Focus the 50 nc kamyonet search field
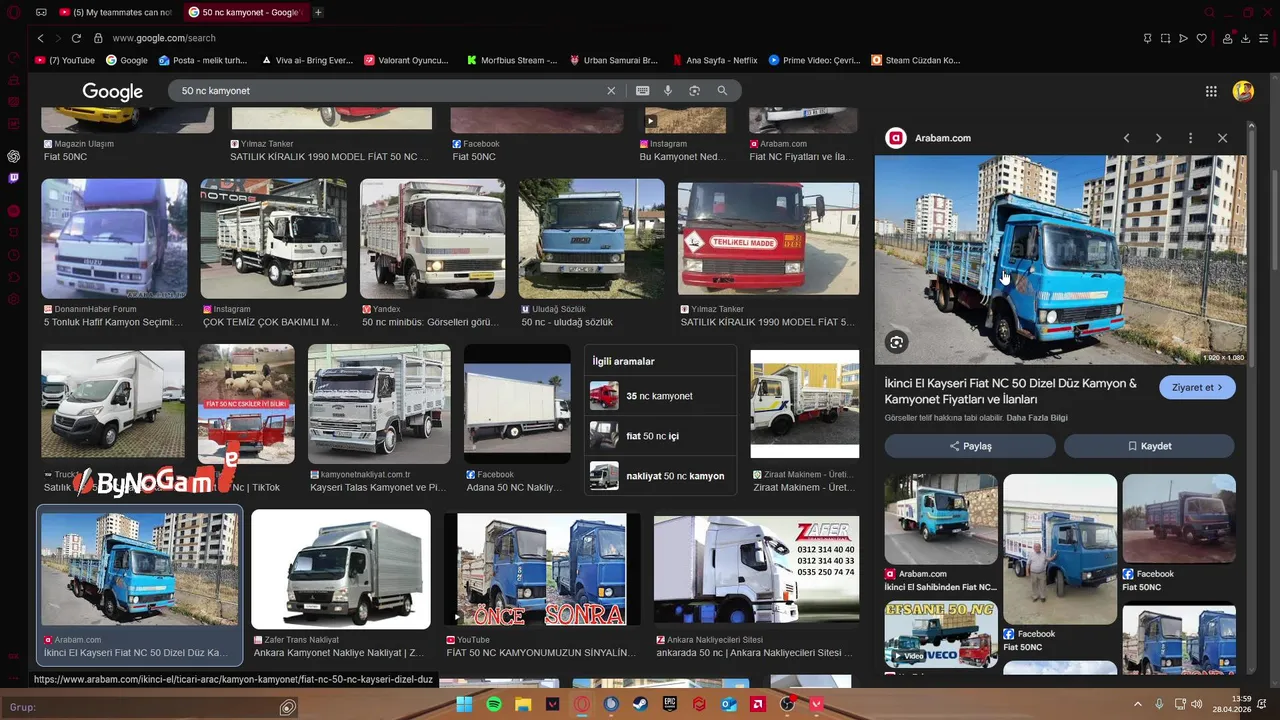Image resolution: width=1280 pixels, height=720 pixels. click(390, 91)
